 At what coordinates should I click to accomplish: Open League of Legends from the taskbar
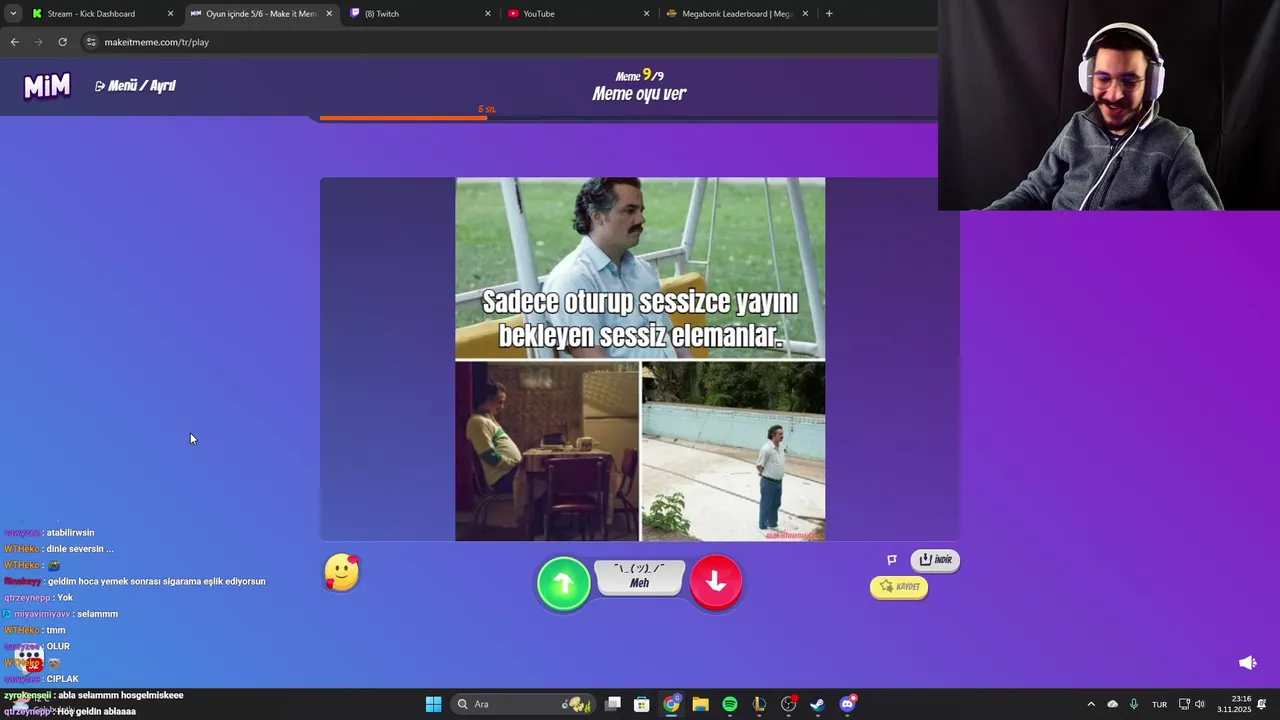click(x=759, y=704)
